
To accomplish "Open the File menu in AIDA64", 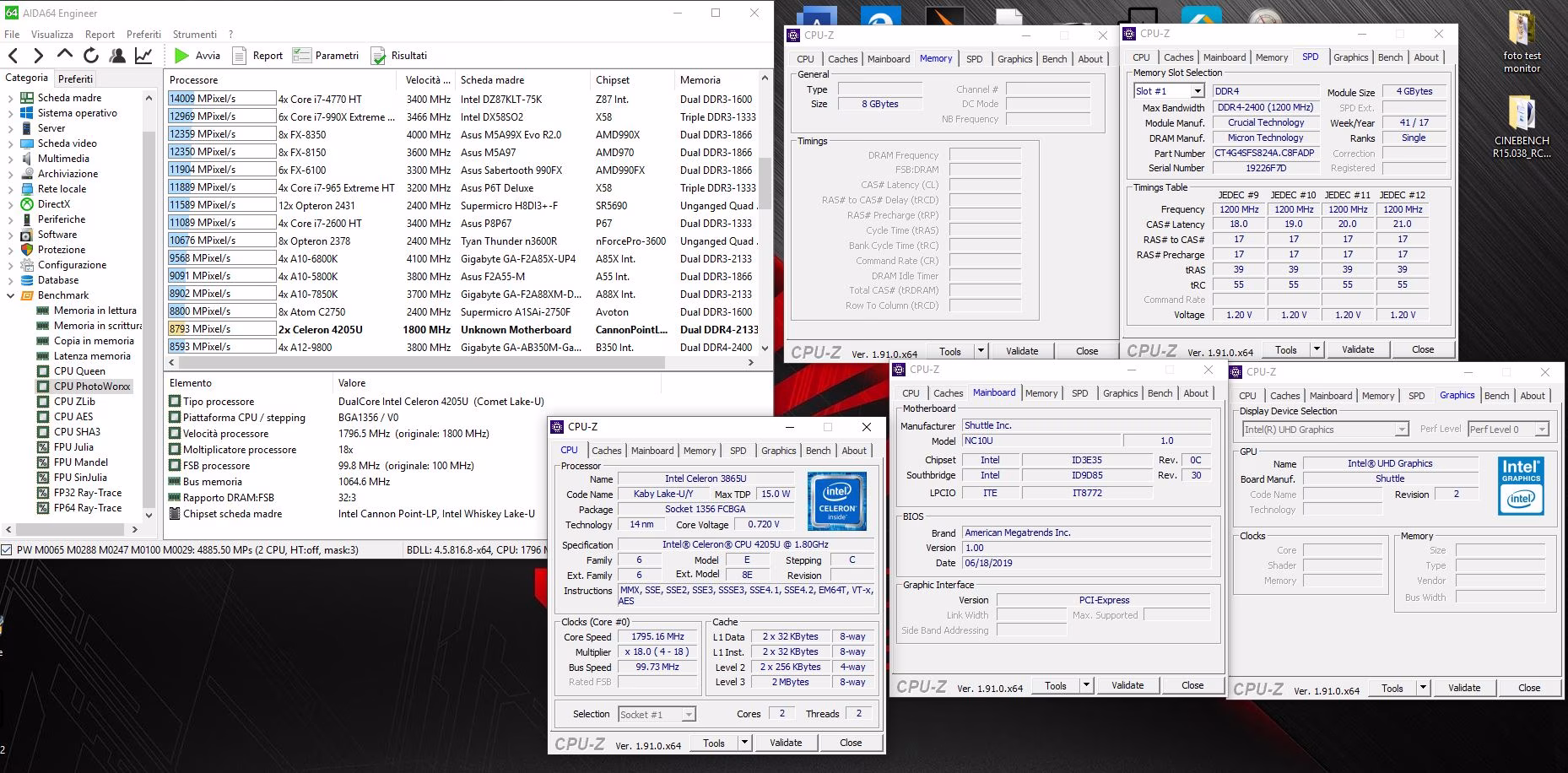I will pyautogui.click(x=12, y=35).
